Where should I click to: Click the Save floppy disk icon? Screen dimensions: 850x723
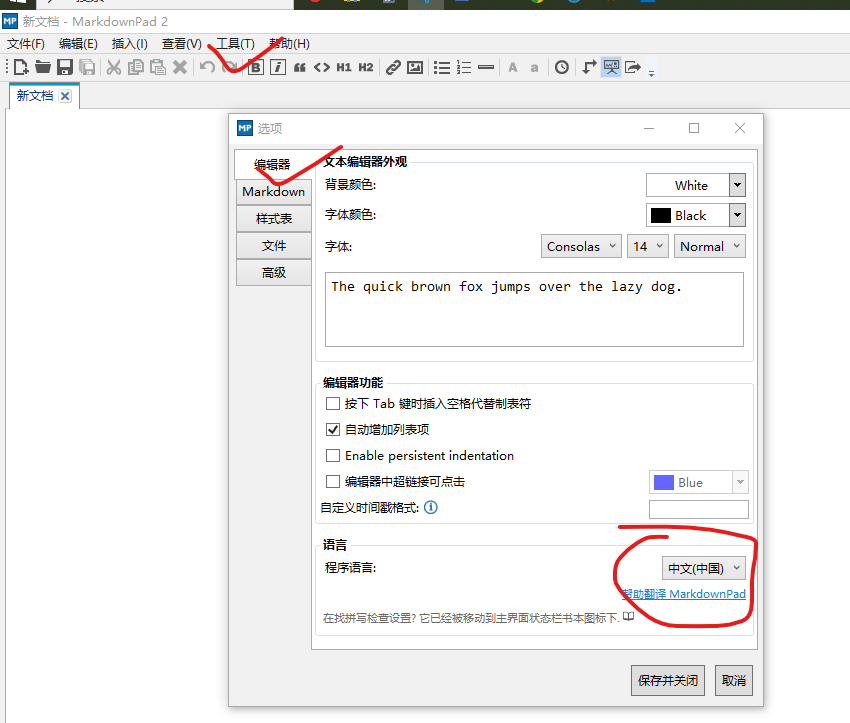click(65, 67)
